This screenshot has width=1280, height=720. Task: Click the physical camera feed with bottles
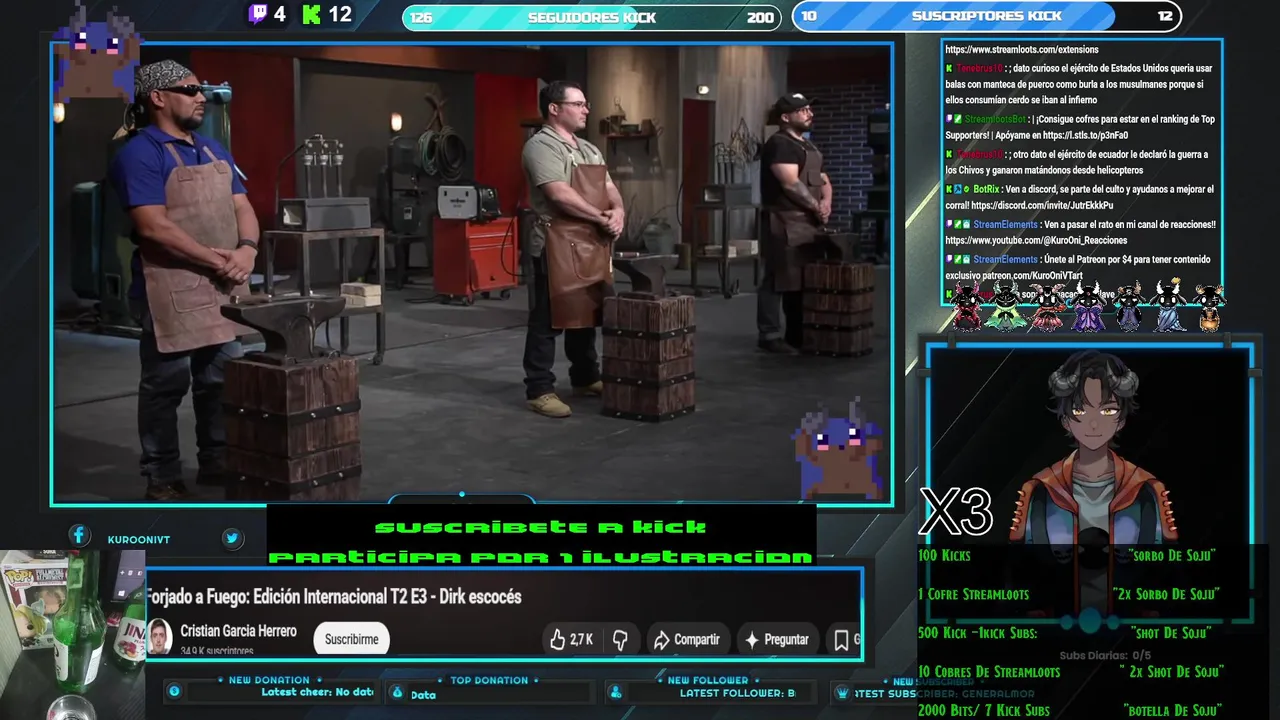coord(72,634)
